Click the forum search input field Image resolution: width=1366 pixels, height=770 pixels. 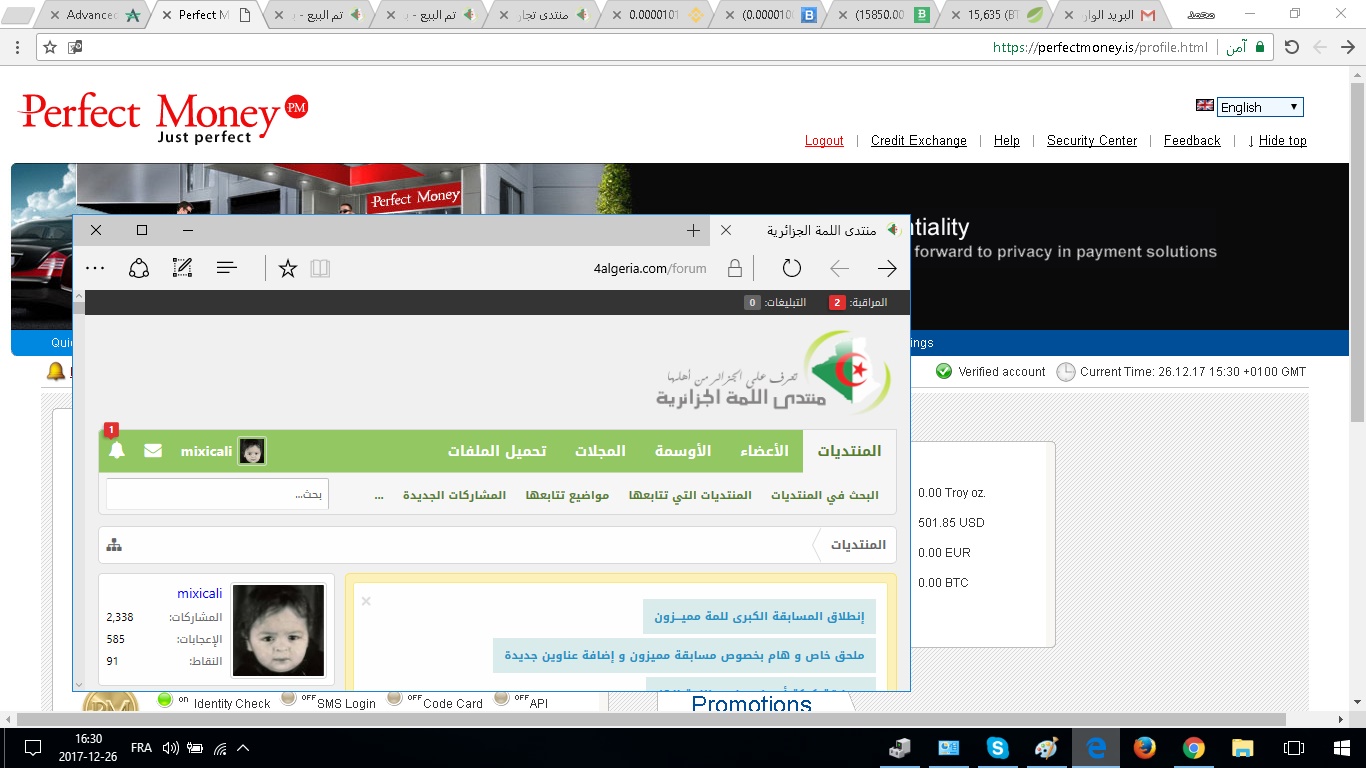tap(217, 494)
